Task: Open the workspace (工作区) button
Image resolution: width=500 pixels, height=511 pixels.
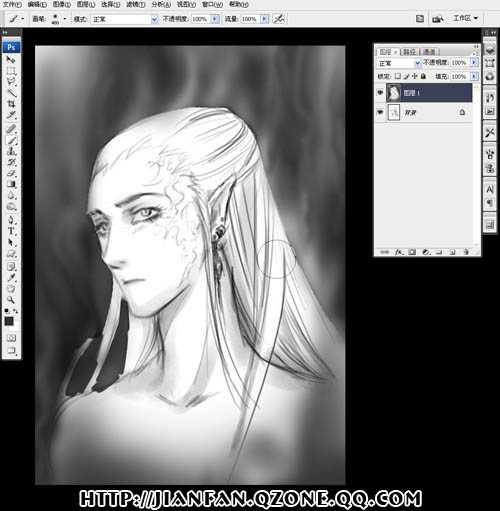Action: pos(465,18)
